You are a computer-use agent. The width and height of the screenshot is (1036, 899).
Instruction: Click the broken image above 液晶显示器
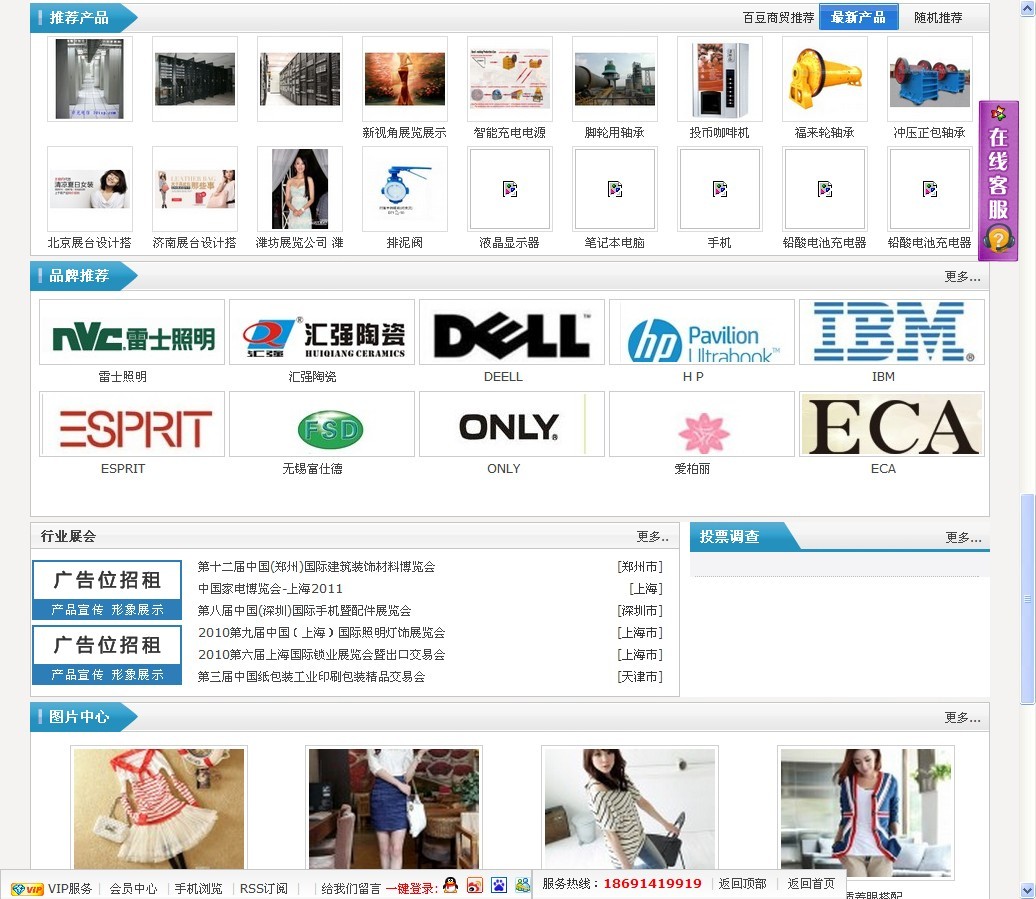[509, 189]
